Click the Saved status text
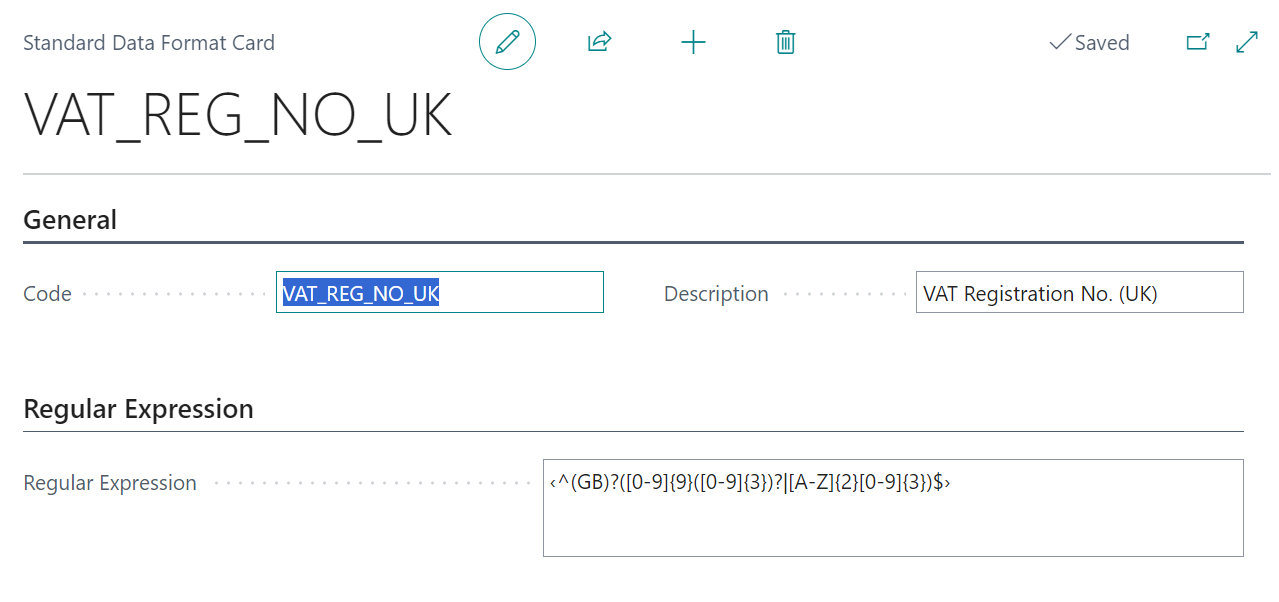1279x602 pixels. click(x=1102, y=43)
